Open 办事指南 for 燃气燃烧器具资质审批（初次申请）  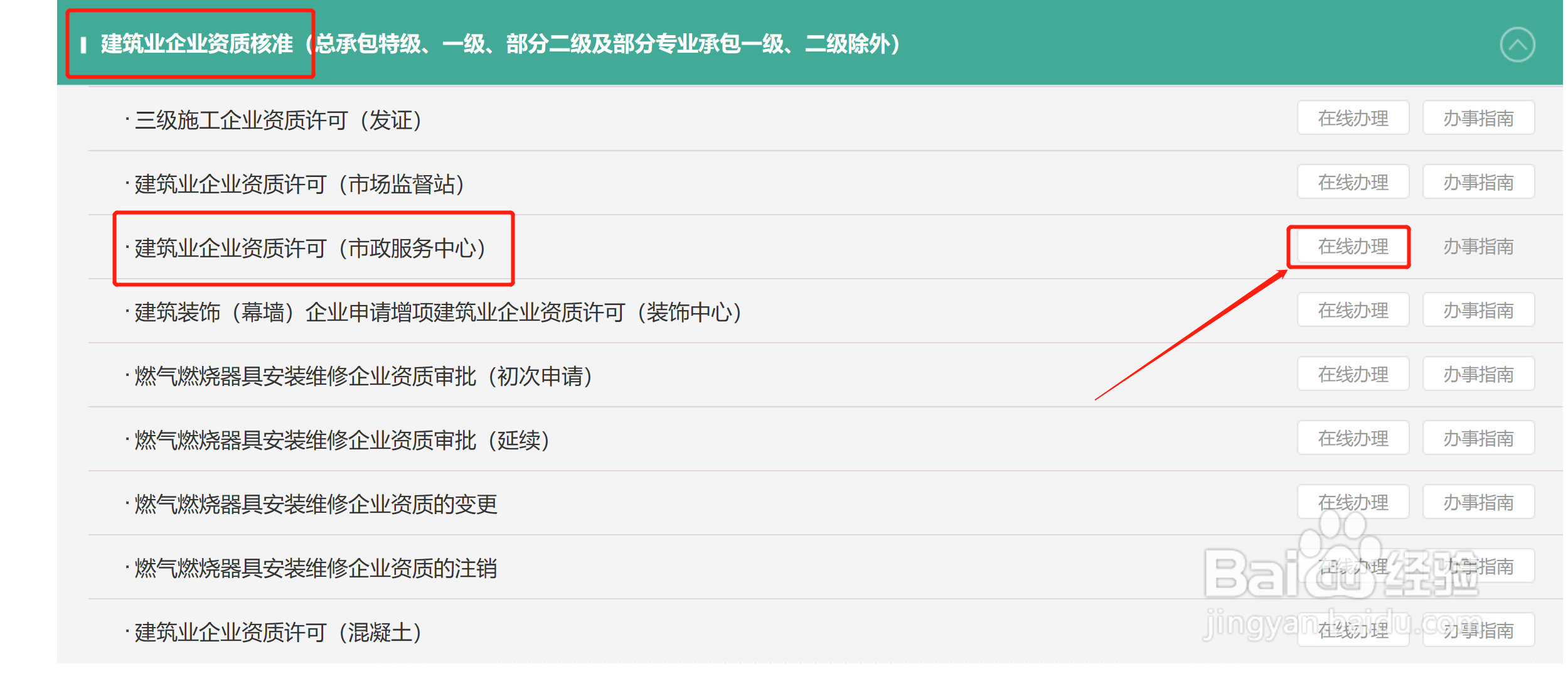point(1478,374)
